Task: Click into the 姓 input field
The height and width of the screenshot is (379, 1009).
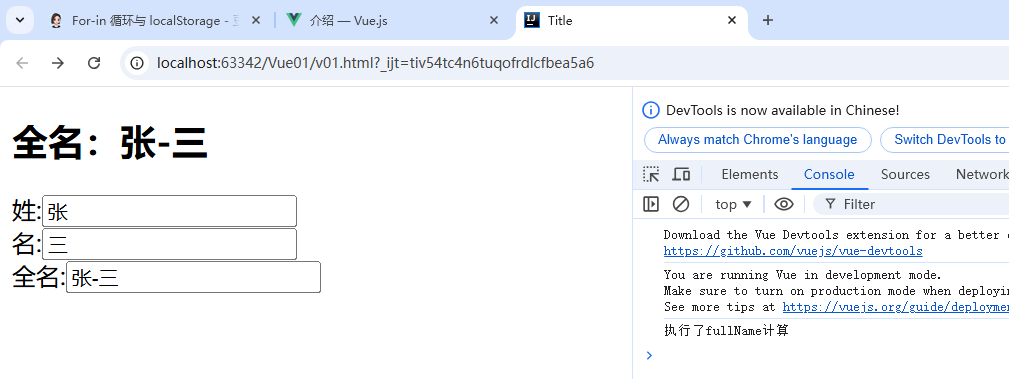Action: [169, 211]
